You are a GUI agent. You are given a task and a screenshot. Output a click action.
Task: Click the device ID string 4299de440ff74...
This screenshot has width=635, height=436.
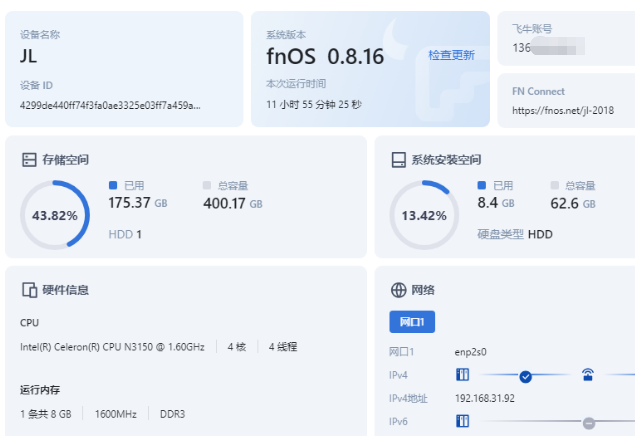point(110,105)
